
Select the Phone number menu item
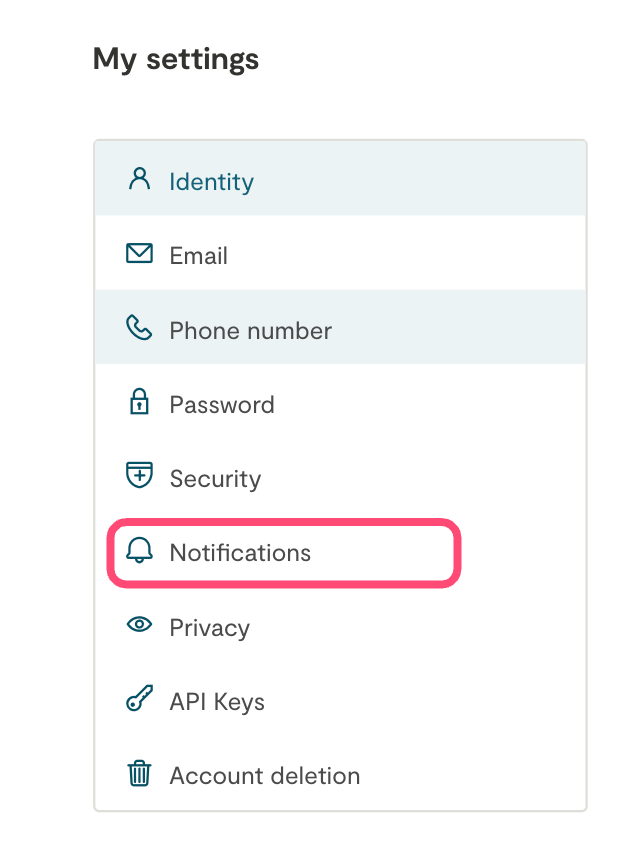point(250,330)
